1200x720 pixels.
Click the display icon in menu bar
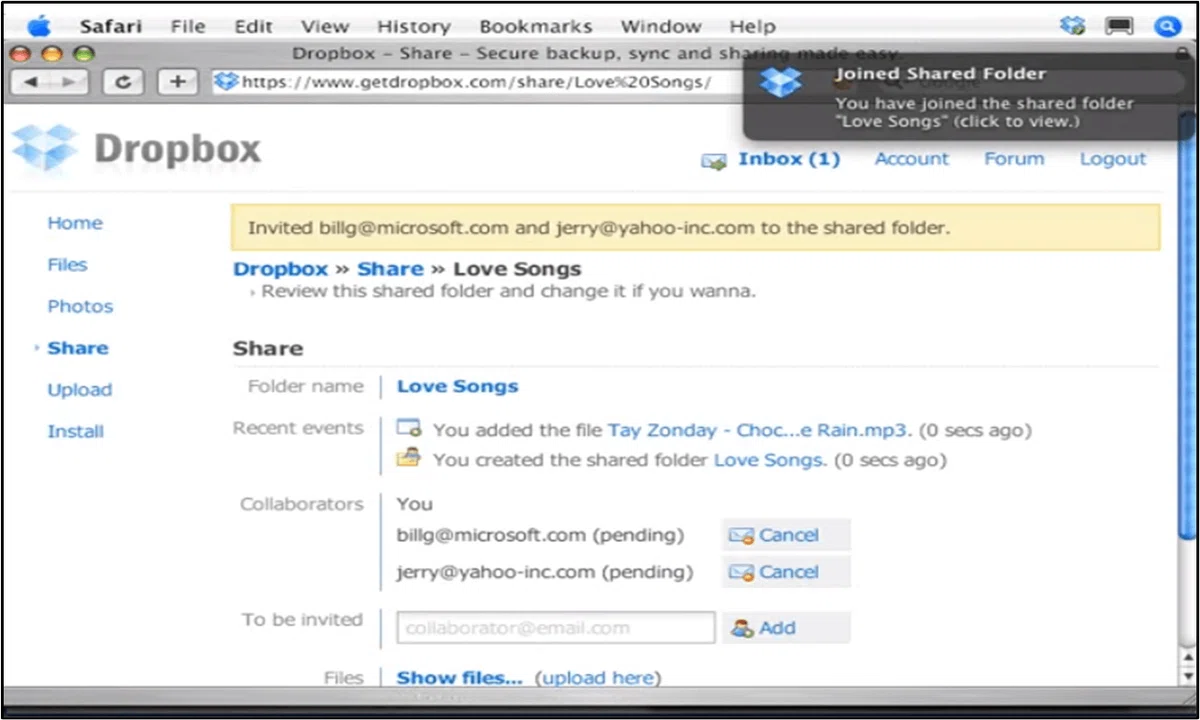1119,26
